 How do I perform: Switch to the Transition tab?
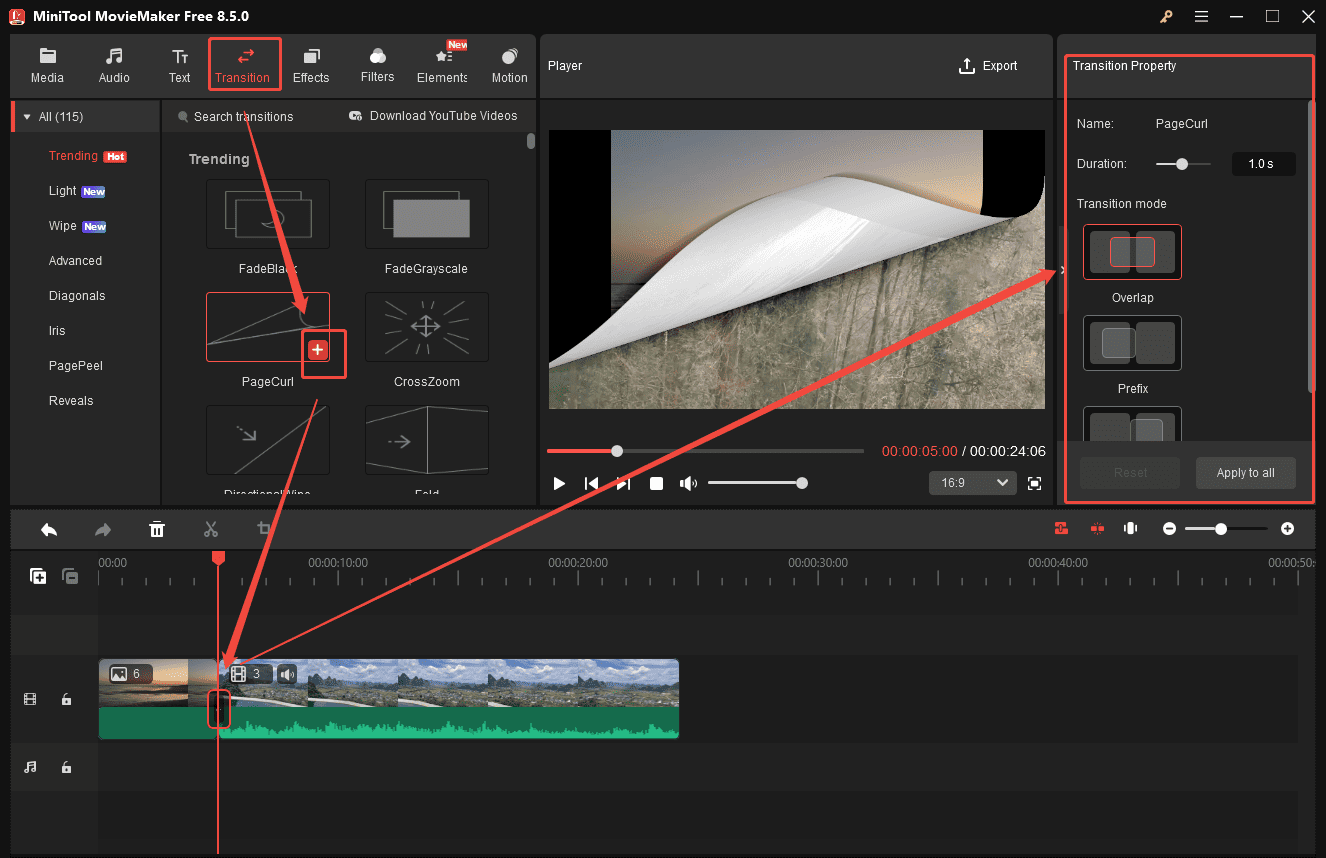(x=244, y=64)
